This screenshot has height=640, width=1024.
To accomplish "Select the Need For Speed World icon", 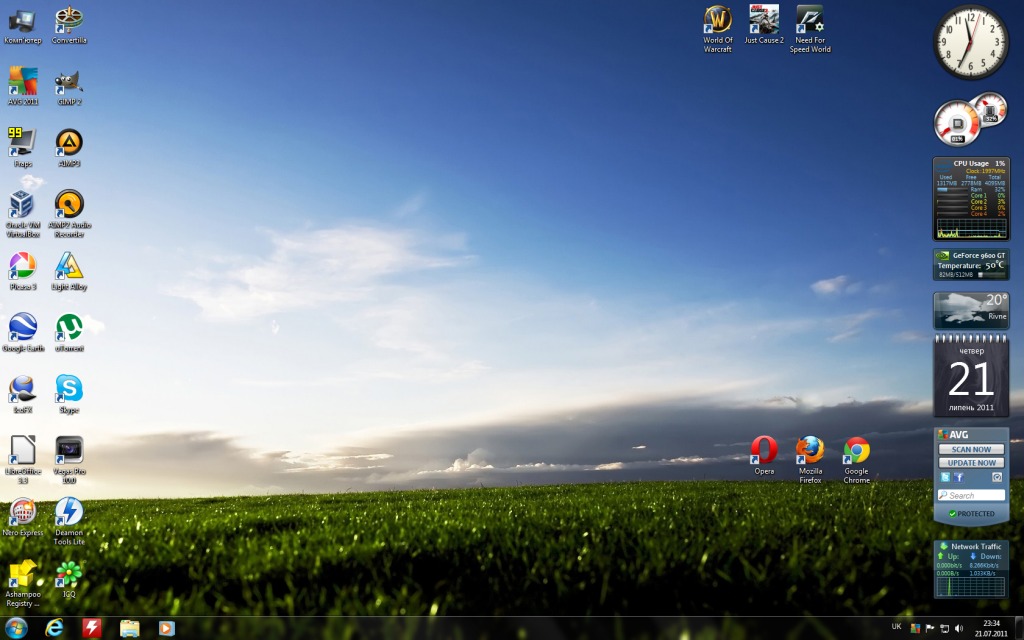I will (x=810, y=29).
